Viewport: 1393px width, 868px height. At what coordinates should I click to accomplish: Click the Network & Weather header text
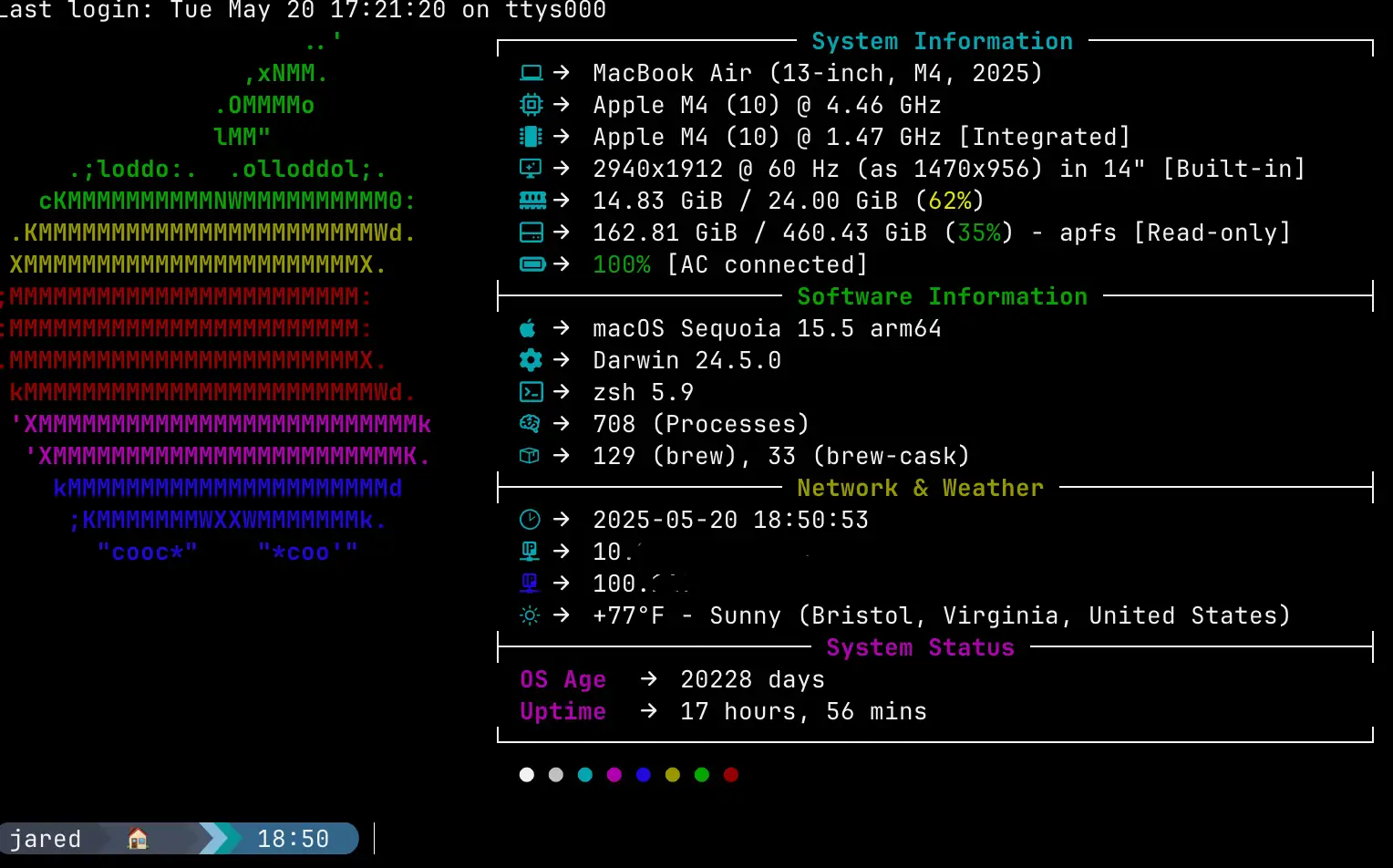921,488
